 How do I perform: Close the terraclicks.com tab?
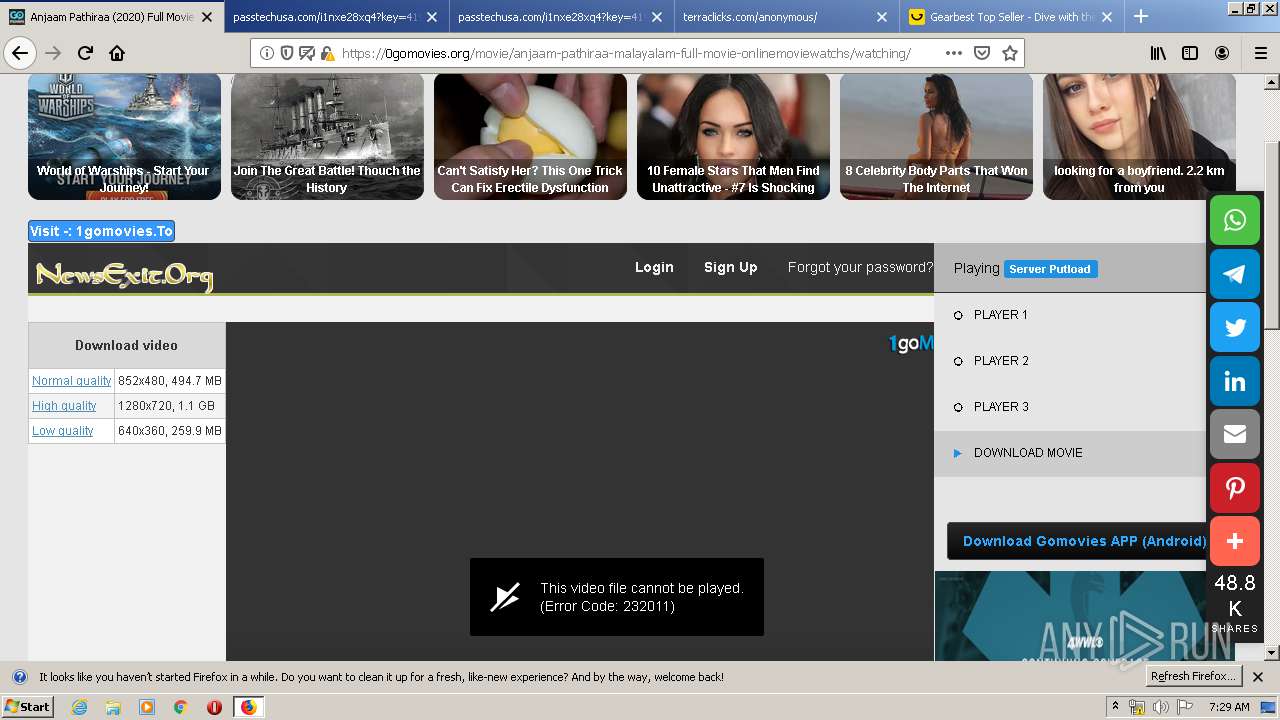click(x=882, y=17)
